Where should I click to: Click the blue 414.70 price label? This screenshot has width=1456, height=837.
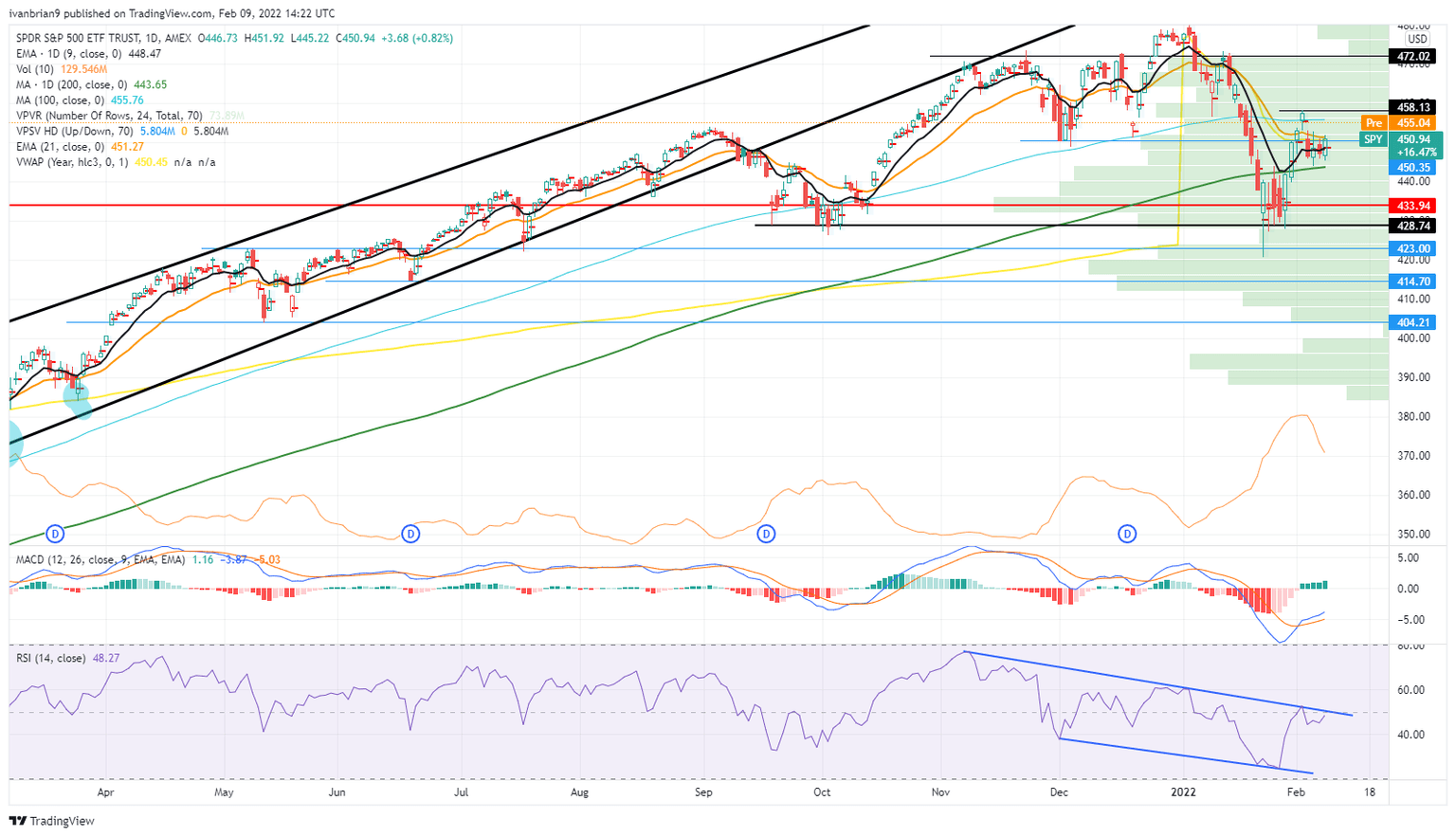tap(1413, 282)
